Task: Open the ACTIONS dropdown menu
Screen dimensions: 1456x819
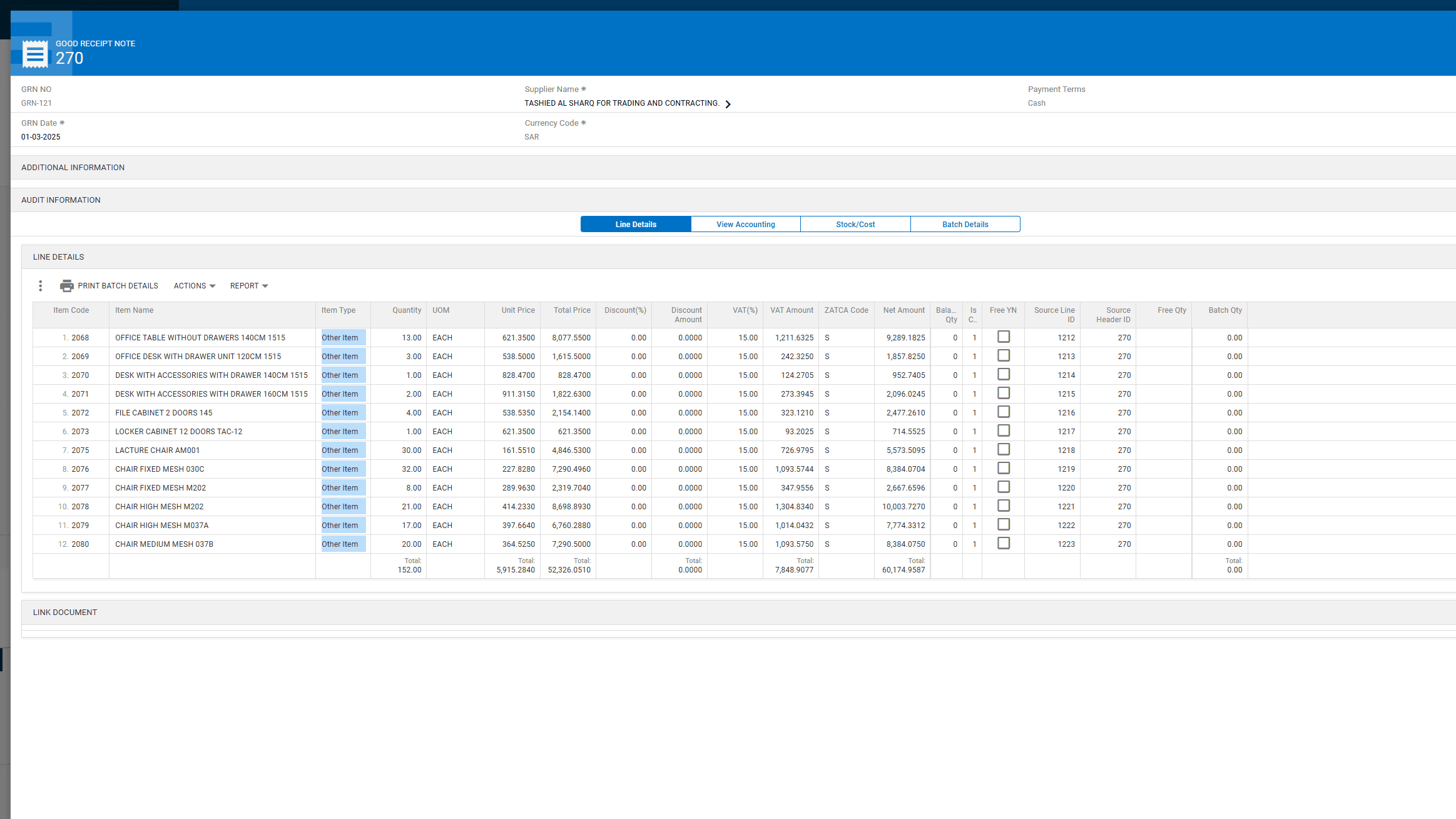Action: tap(193, 285)
